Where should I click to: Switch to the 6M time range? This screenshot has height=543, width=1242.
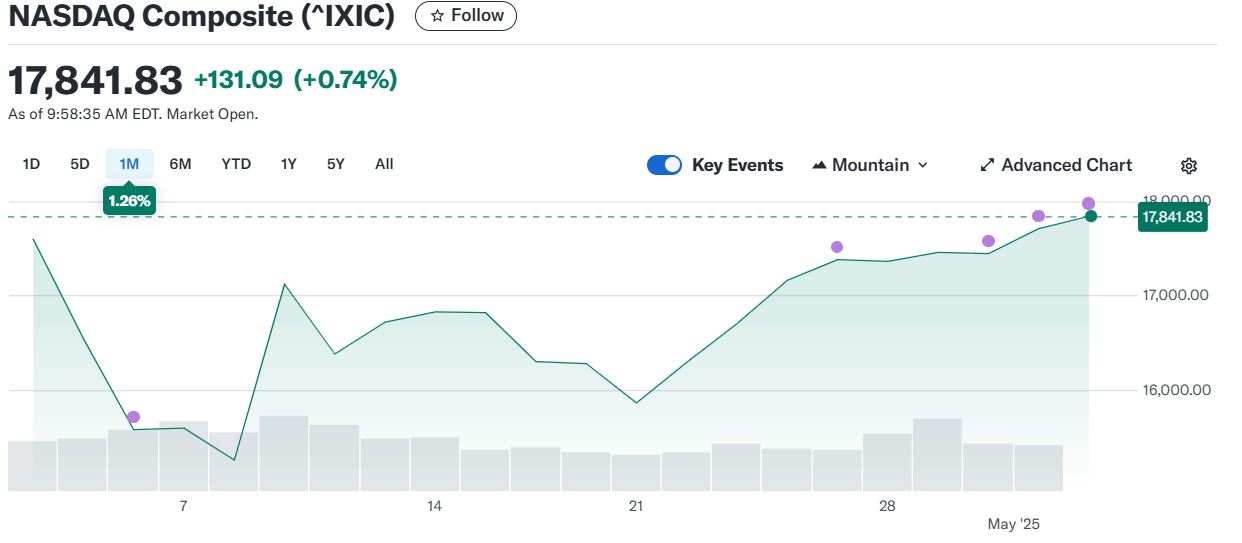click(180, 164)
